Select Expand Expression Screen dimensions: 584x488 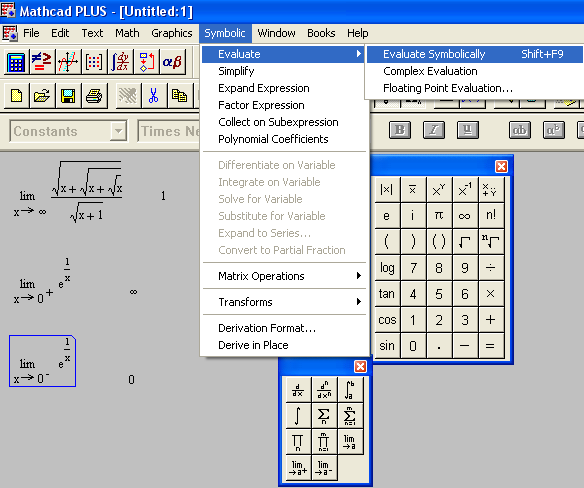284,88
